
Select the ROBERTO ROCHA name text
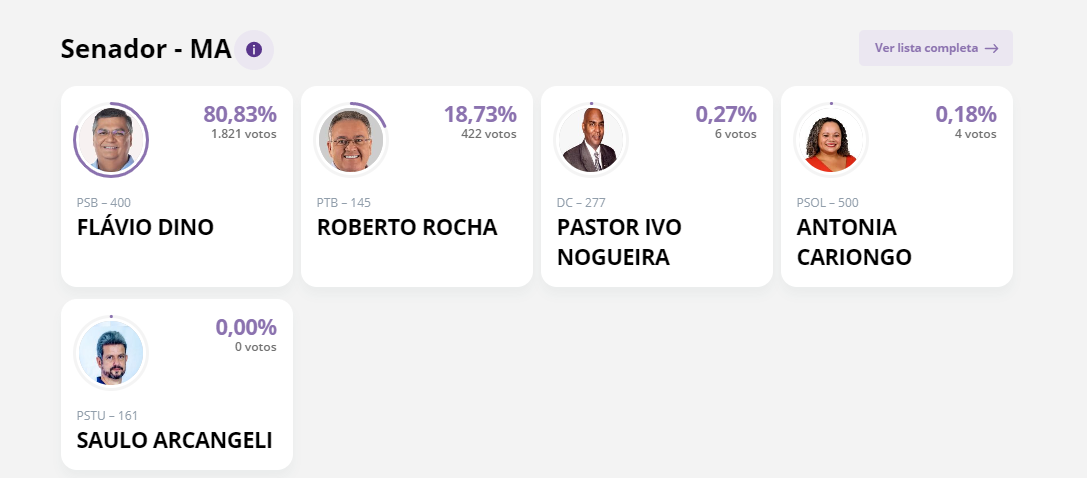(407, 227)
